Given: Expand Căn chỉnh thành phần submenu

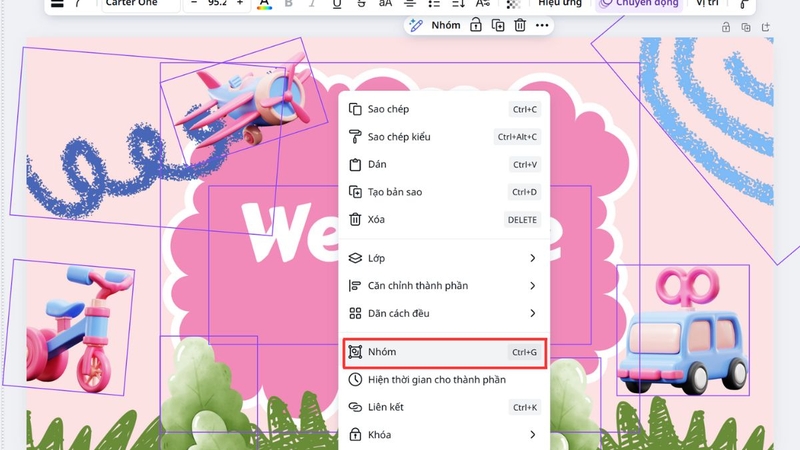Looking at the screenshot, I should coord(444,286).
